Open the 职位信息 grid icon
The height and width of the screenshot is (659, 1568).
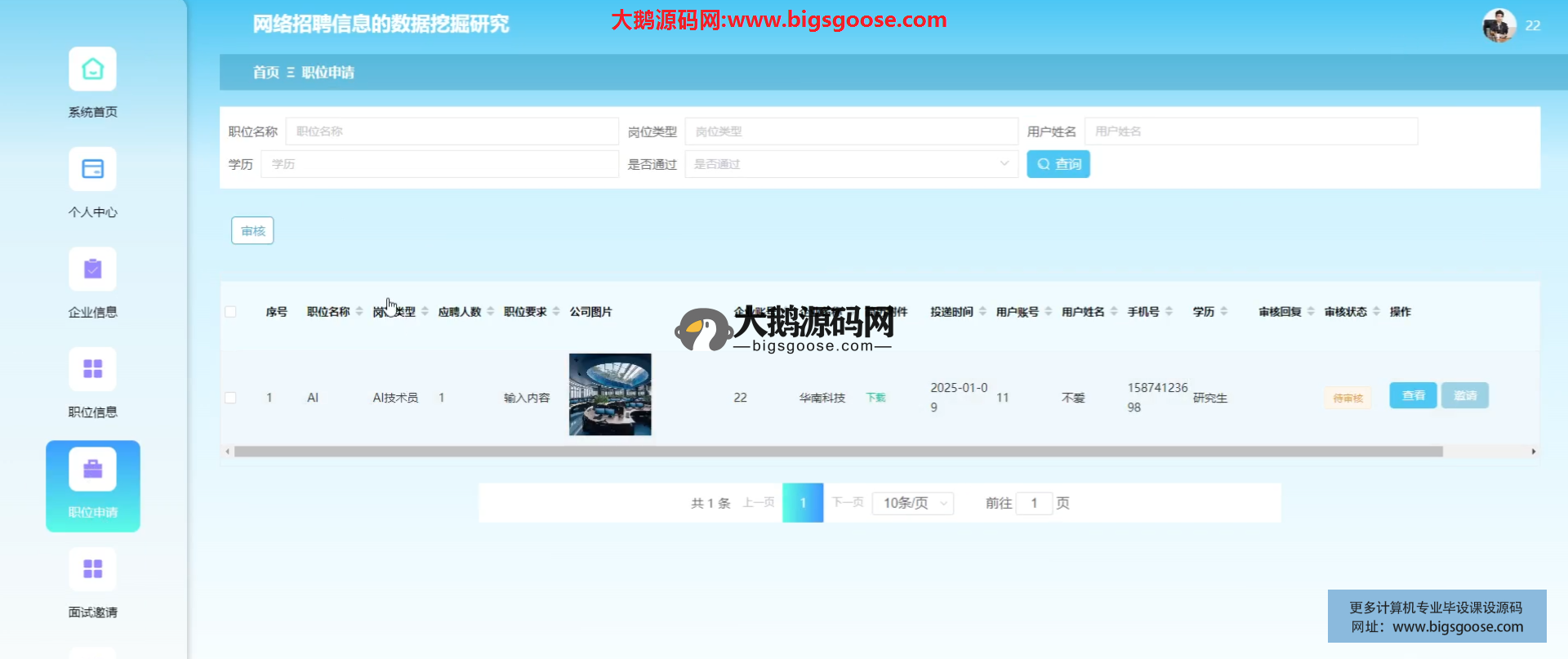(92, 369)
